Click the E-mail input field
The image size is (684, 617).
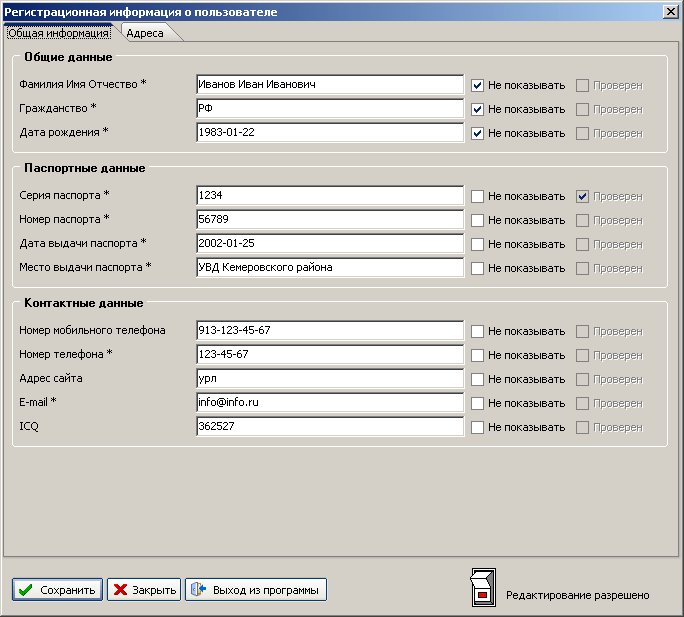[x=330, y=403]
